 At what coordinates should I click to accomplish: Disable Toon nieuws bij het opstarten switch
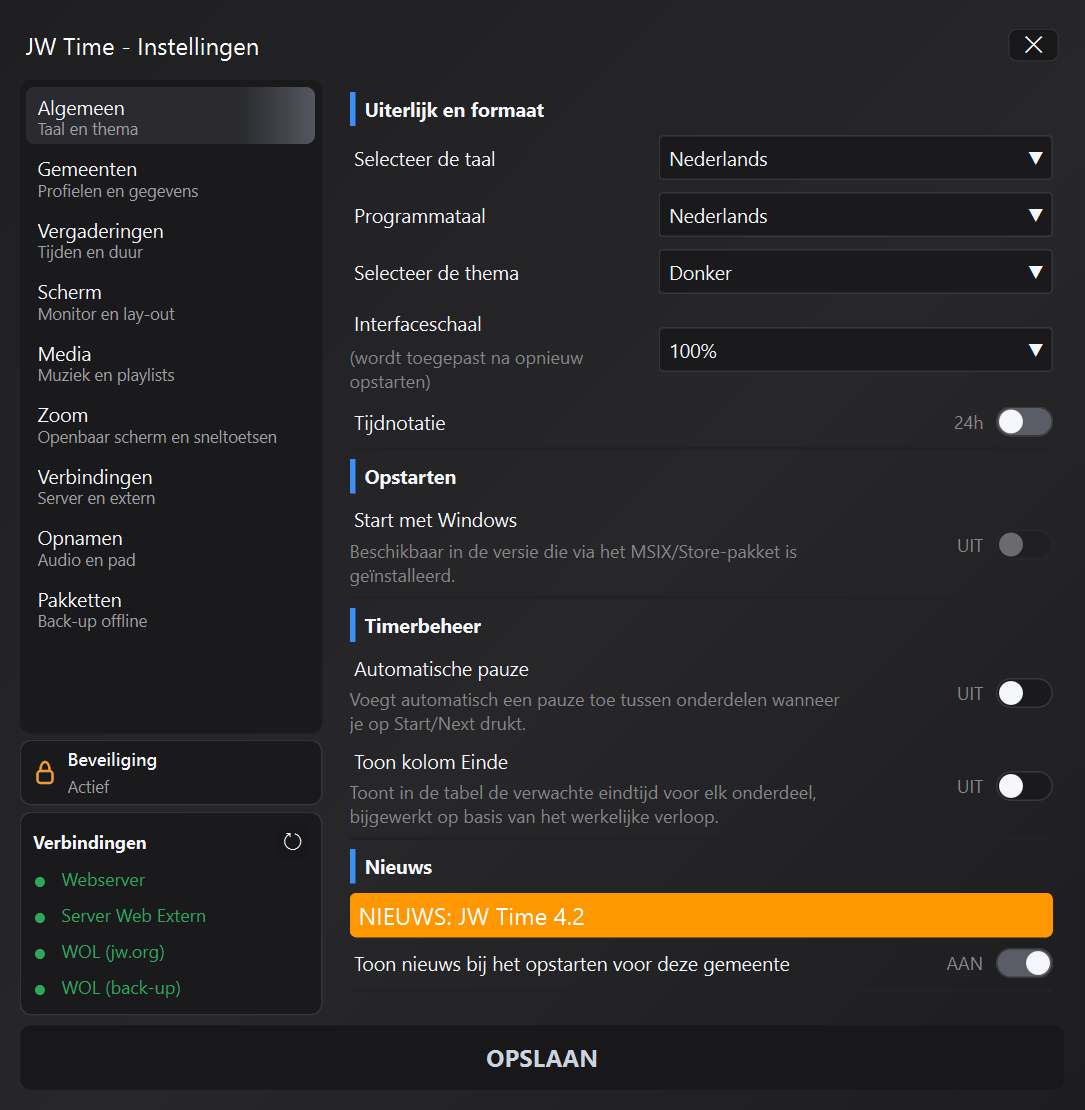pos(1024,963)
